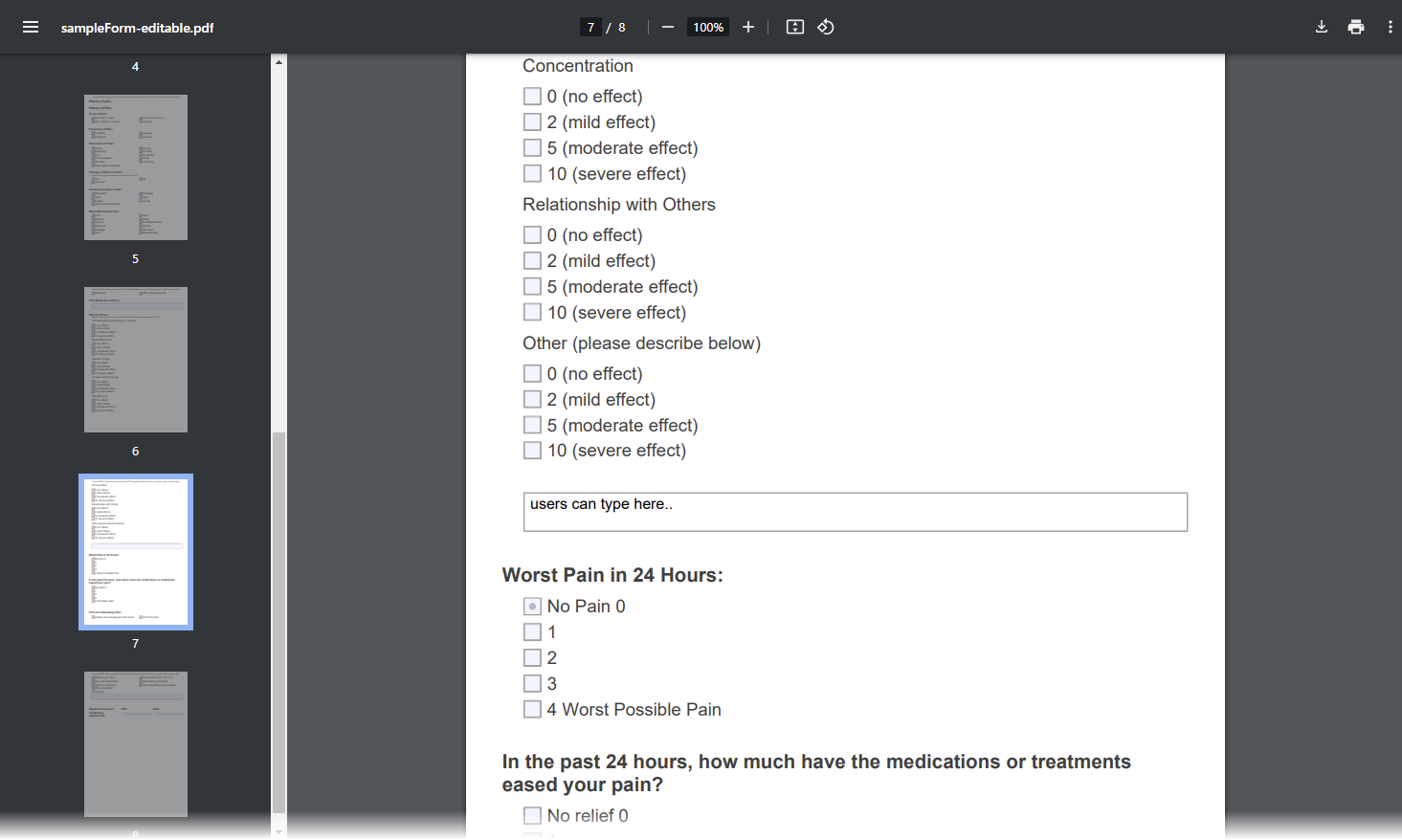Image resolution: width=1402 pixels, height=840 pixels.
Task: Select the zoom in icon
Action: click(x=747, y=27)
